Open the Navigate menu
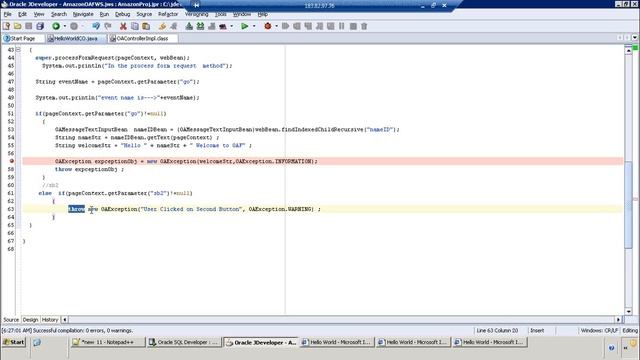Screen dimensions: 640x360 tap(83, 14)
